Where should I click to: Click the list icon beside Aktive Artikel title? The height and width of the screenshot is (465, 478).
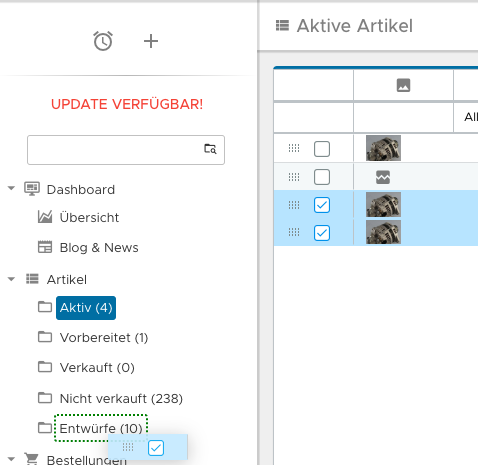[x=282, y=25]
